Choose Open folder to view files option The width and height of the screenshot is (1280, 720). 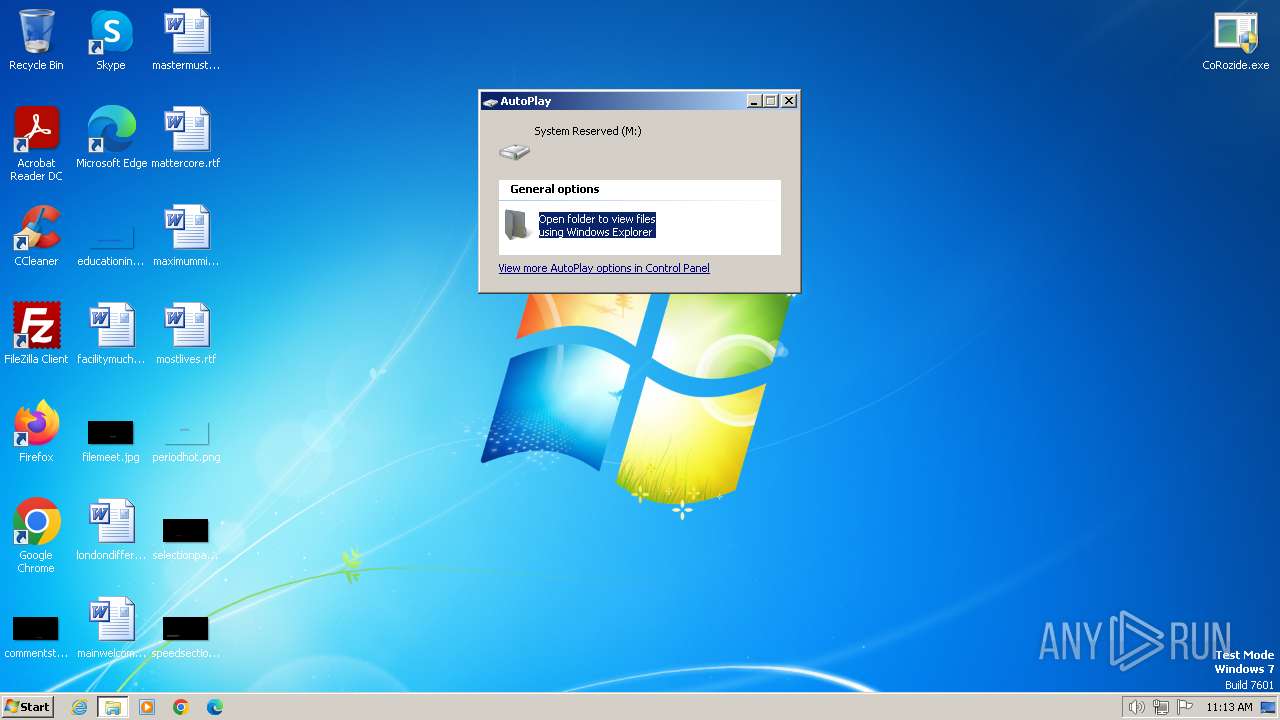tap(597, 225)
